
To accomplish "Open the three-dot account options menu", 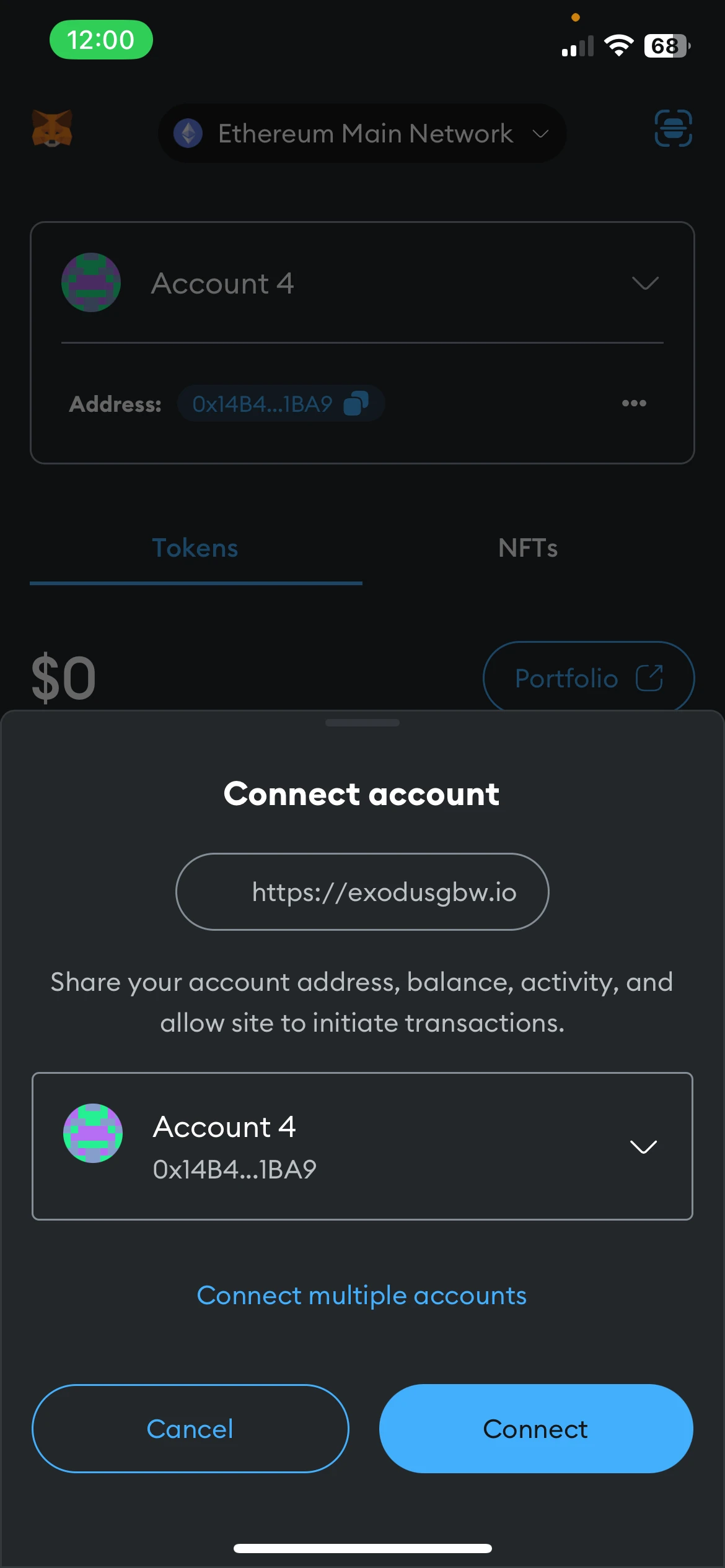I will click(x=634, y=403).
